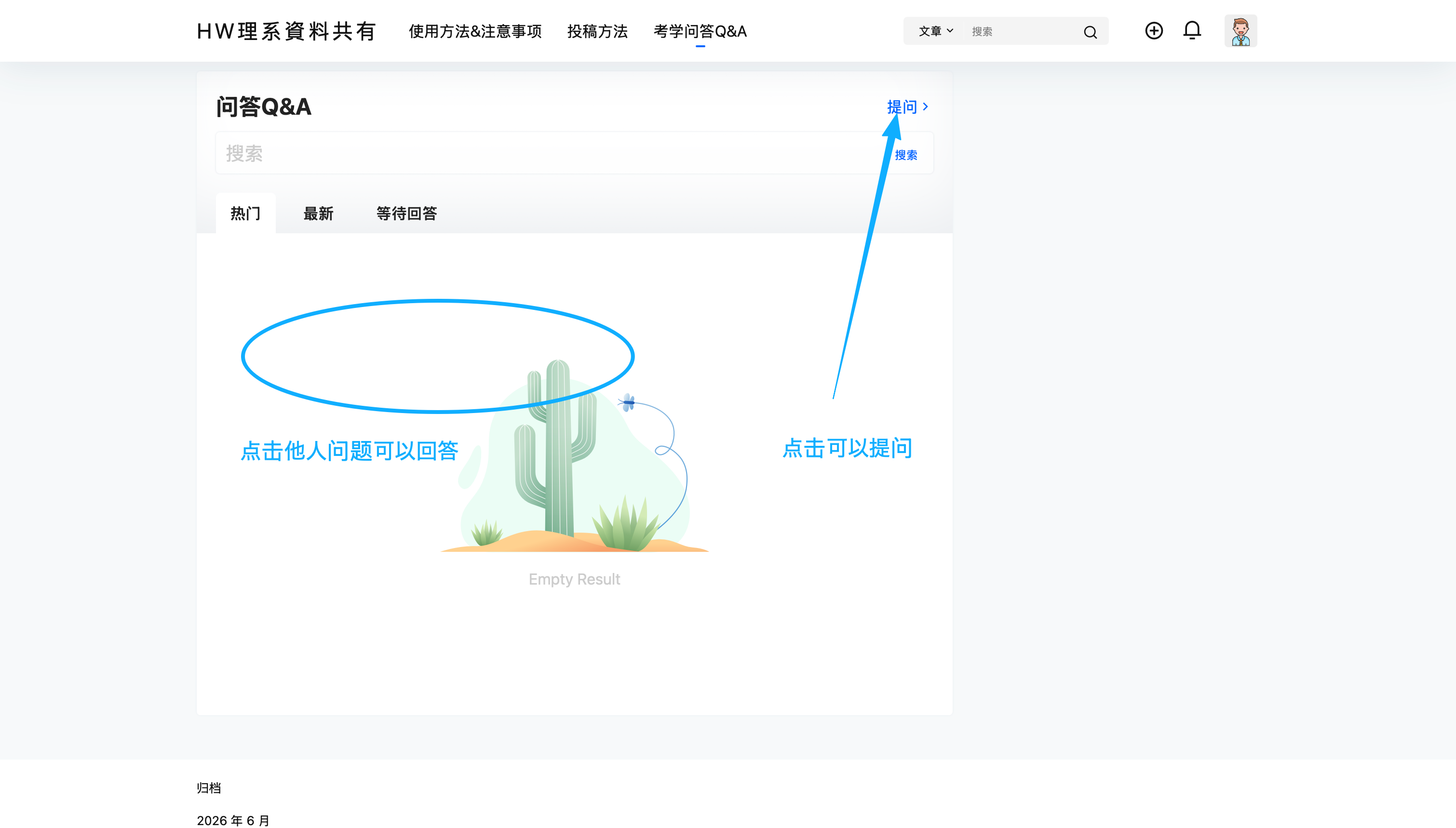This screenshot has width=1456, height=828.
Task: Open the 2026 年 6 月 archive link
Action: click(233, 820)
